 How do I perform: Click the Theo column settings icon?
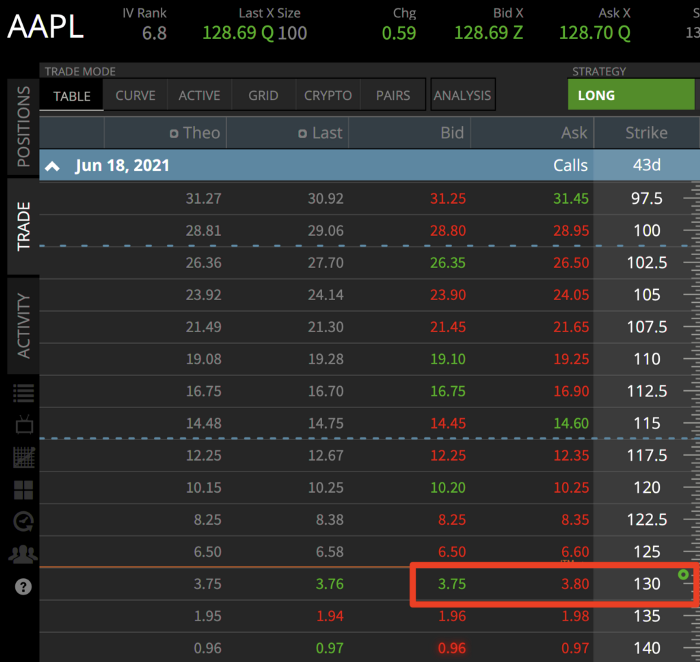[174, 133]
